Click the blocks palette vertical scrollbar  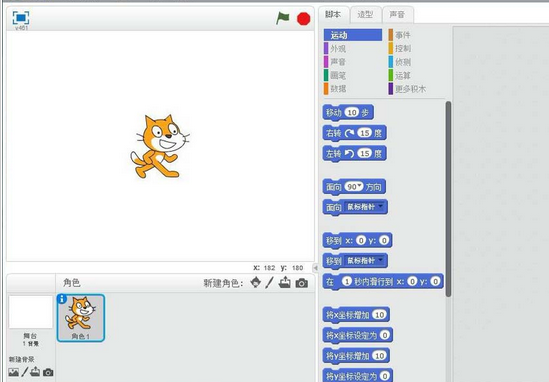[448, 199]
